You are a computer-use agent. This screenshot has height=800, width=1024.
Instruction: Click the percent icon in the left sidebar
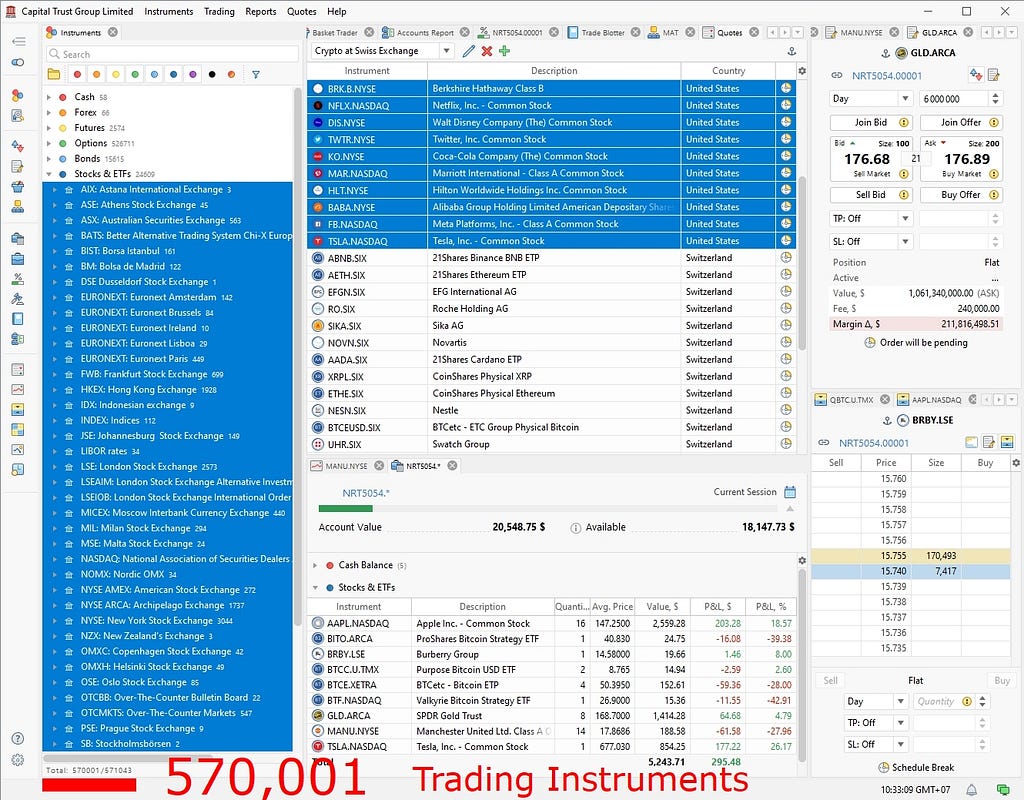point(18,279)
